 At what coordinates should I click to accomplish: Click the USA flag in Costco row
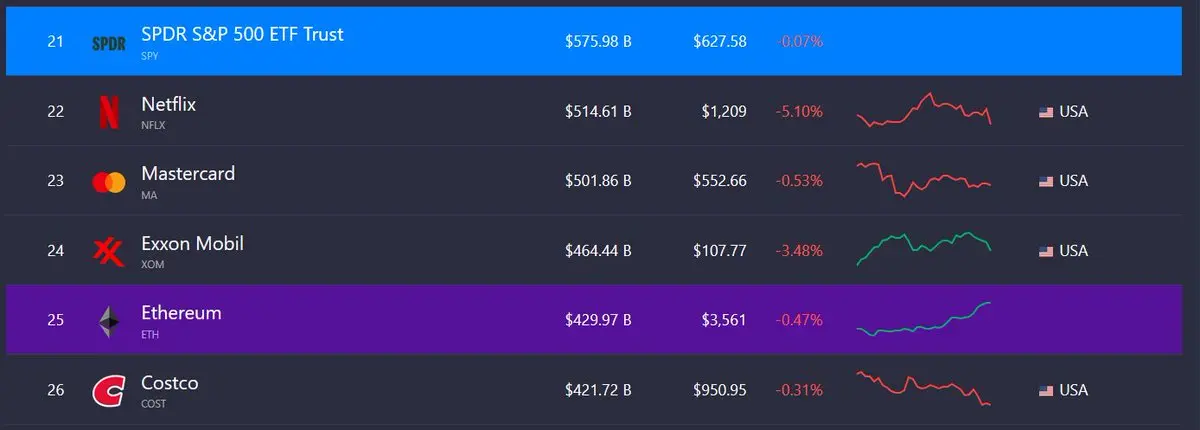(1046, 390)
